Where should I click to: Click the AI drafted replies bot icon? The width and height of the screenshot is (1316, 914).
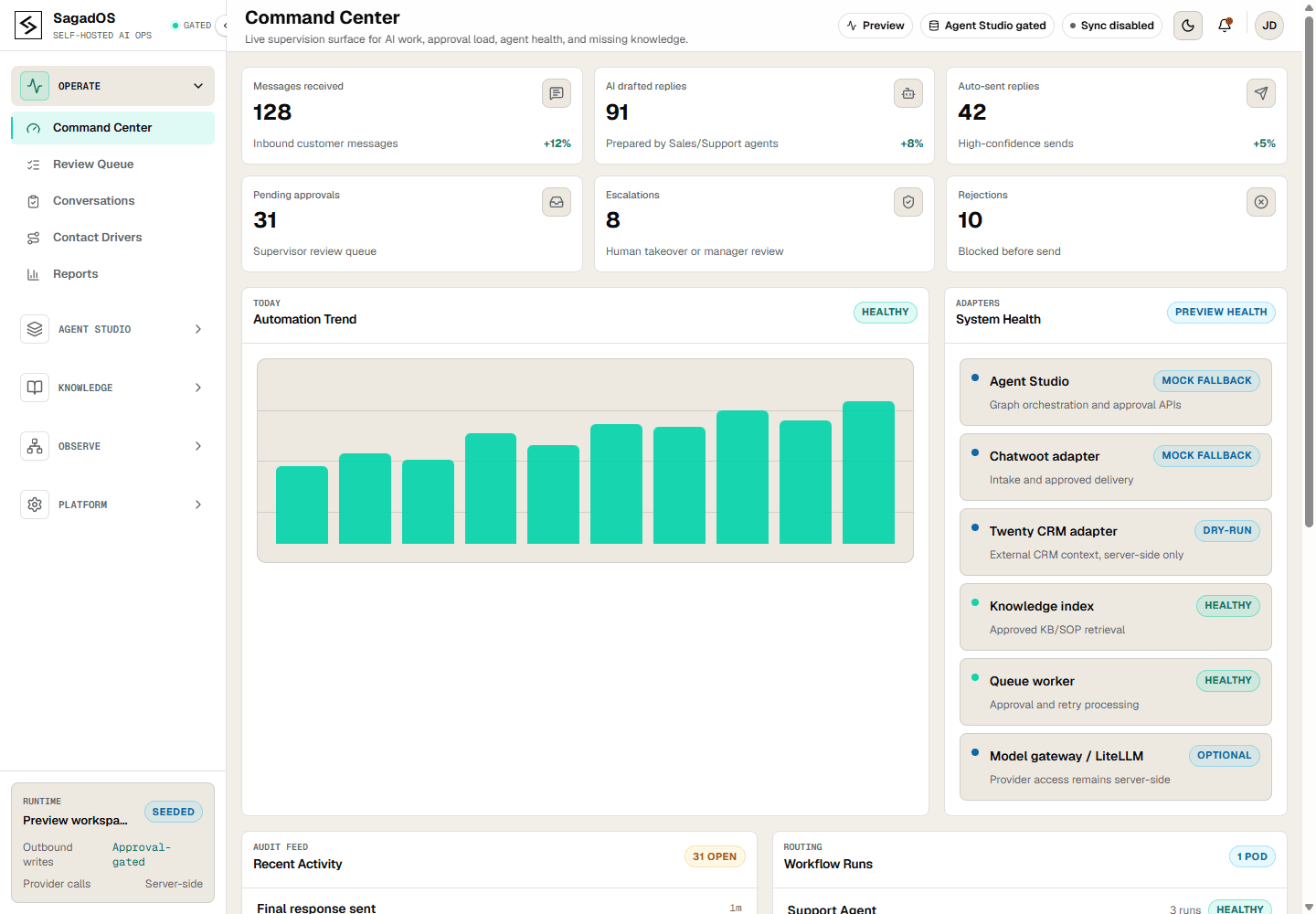coord(908,93)
